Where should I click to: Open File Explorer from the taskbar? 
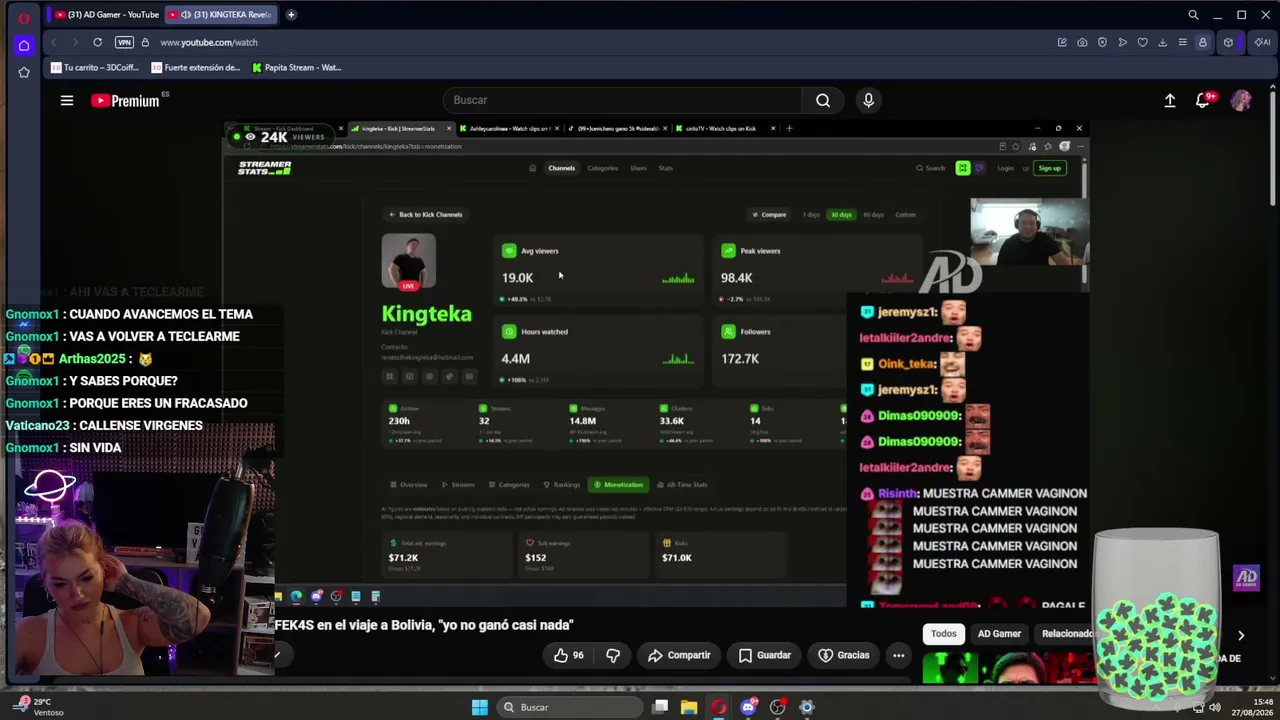point(689,708)
